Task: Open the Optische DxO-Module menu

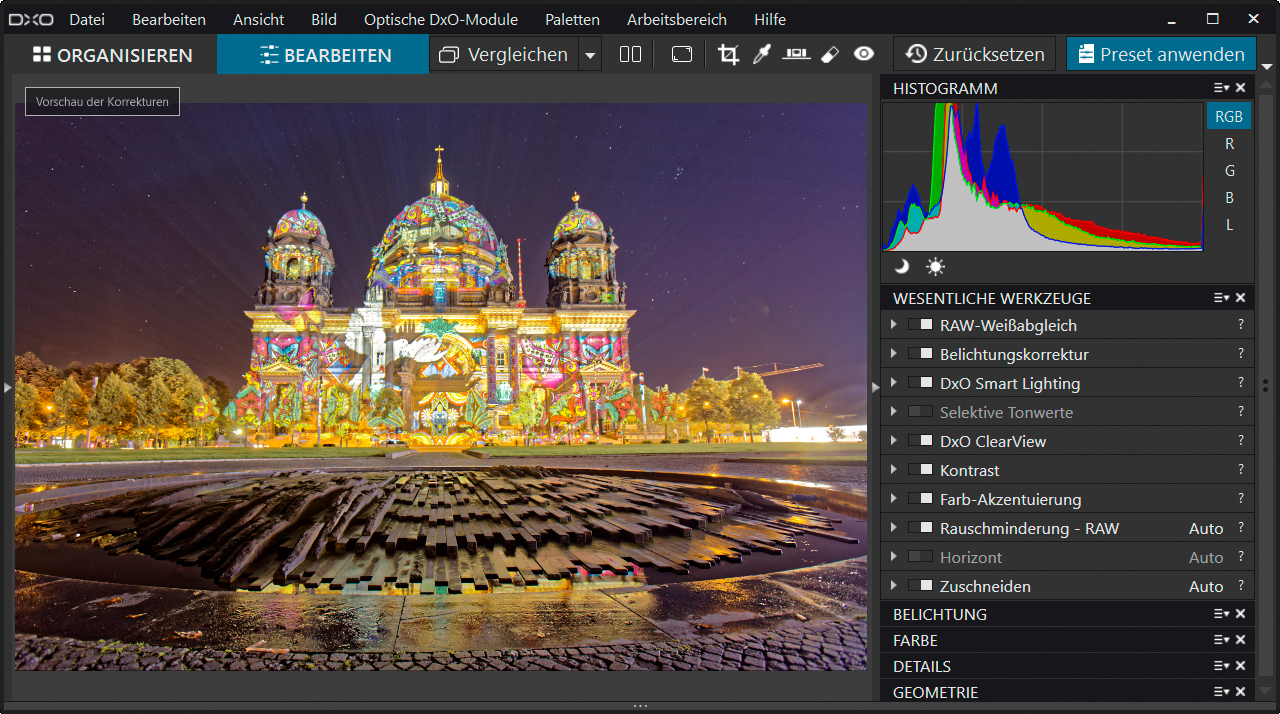Action: coord(441,20)
